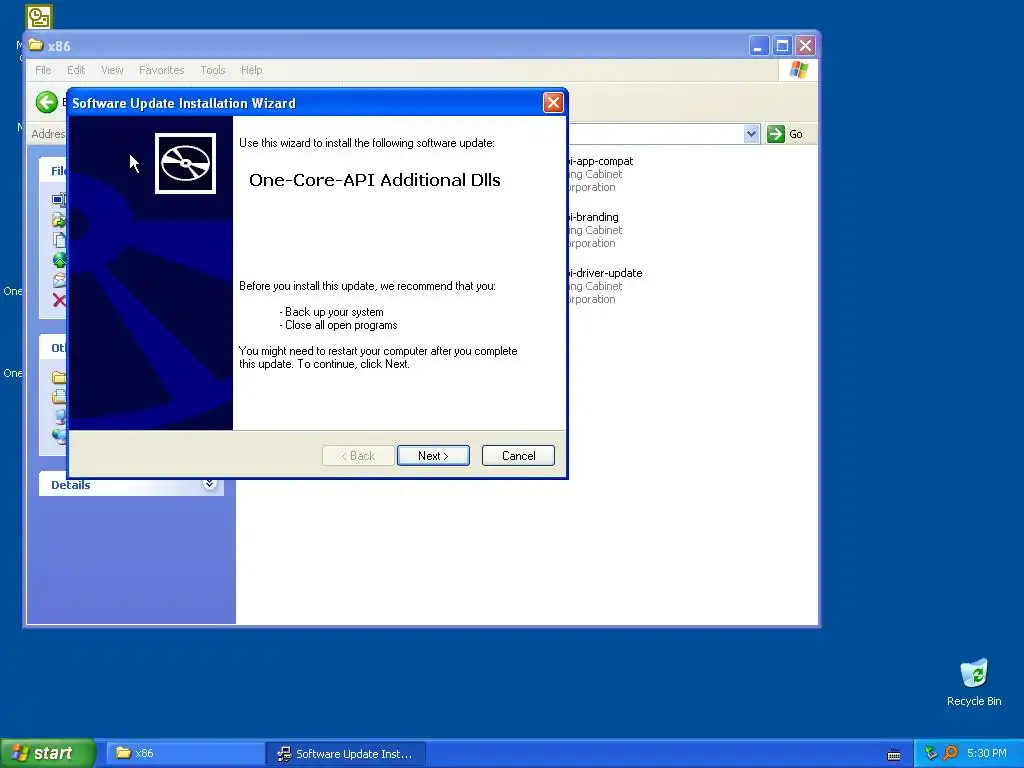The height and width of the screenshot is (768, 1024).
Task: Click the wizard's disc icon
Action: coord(185,163)
